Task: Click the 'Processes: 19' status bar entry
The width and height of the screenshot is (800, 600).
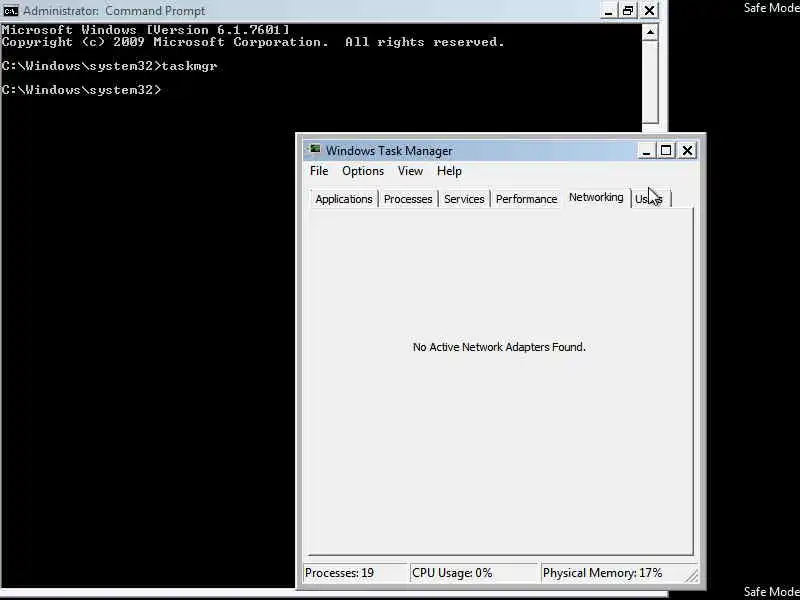Action: 356,573
